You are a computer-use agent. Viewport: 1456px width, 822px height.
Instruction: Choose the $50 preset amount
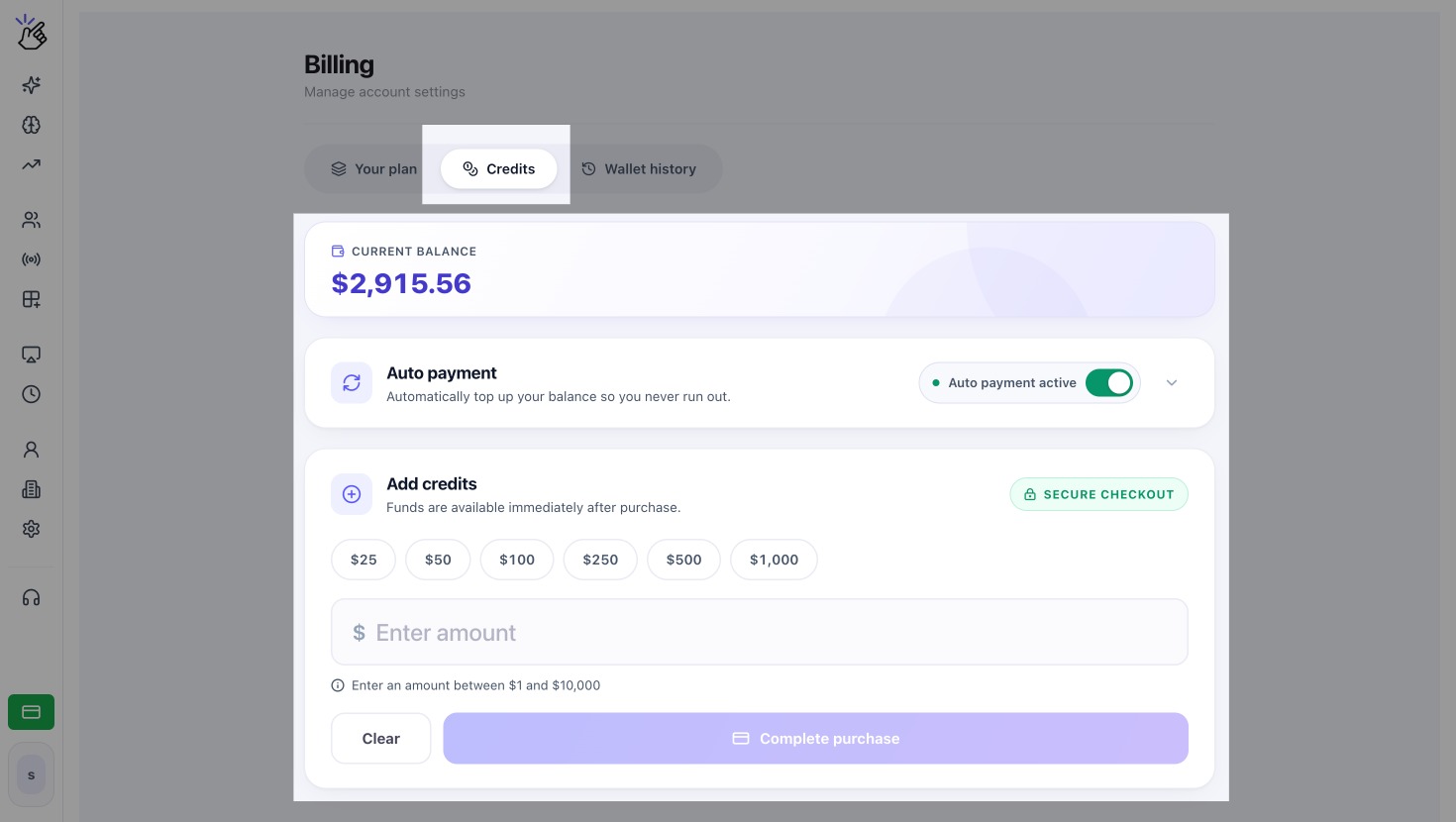coord(438,560)
